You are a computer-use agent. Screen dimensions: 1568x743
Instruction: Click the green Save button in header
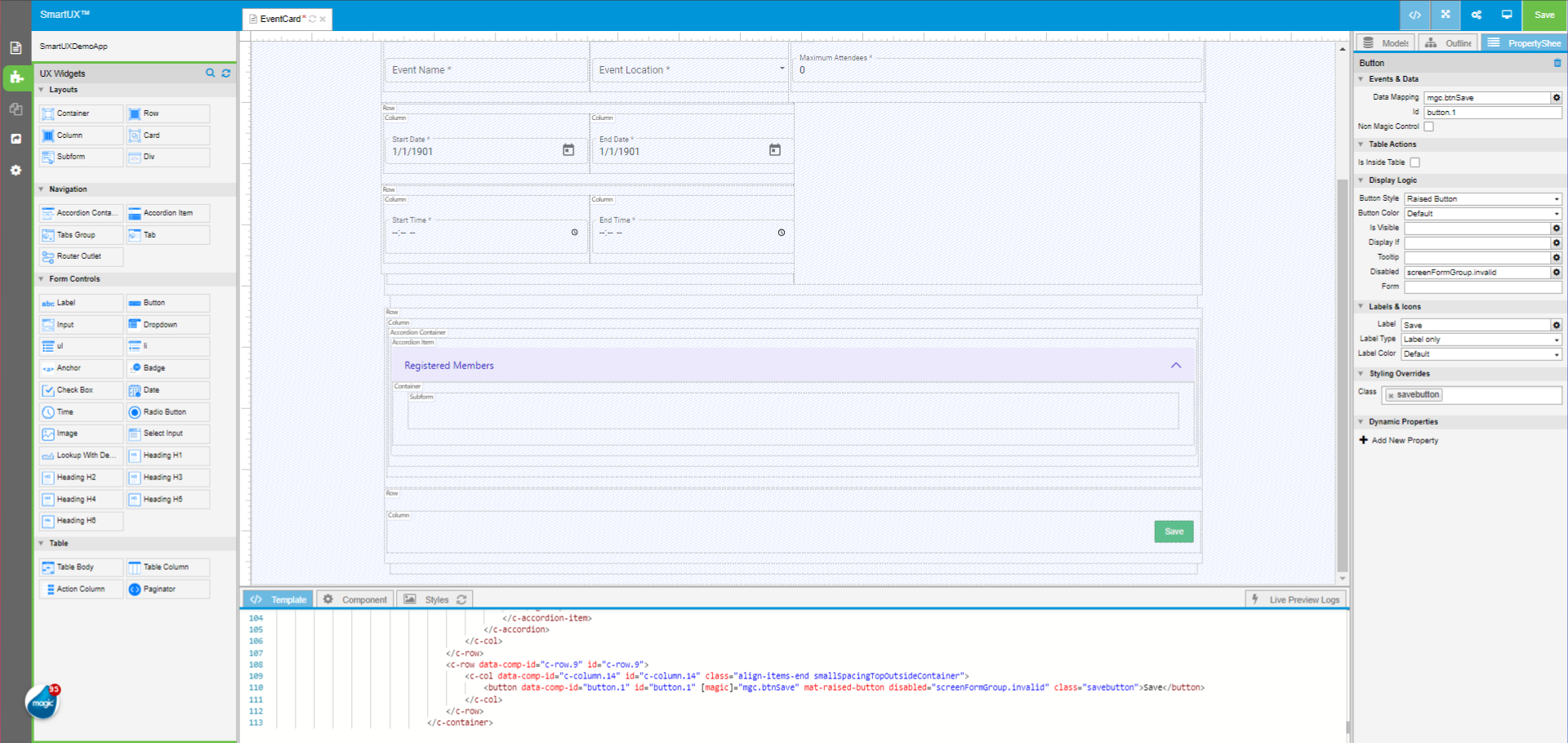click(x=1543, y=15)
